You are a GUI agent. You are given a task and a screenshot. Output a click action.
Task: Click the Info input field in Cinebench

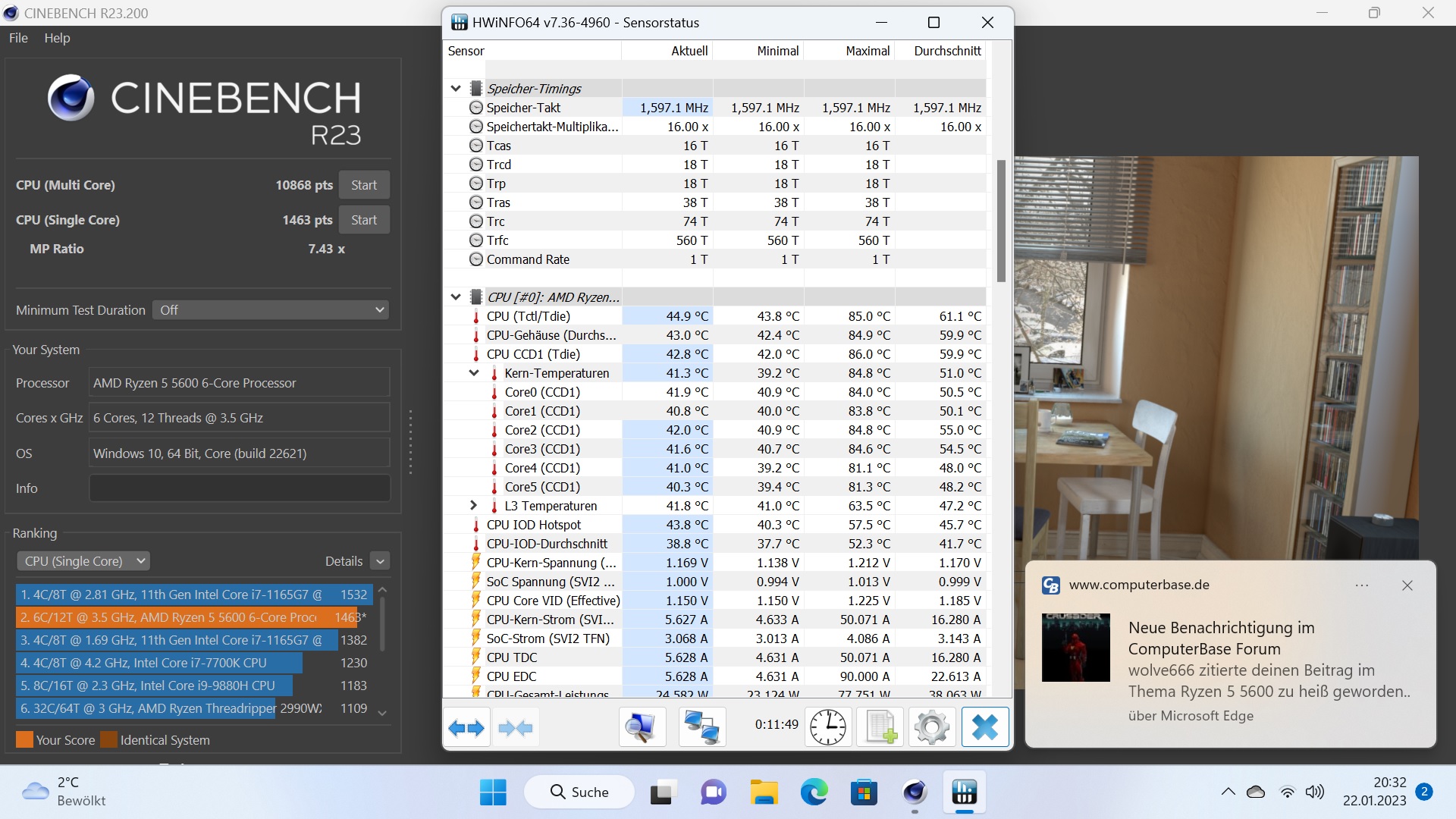point(240,488)
